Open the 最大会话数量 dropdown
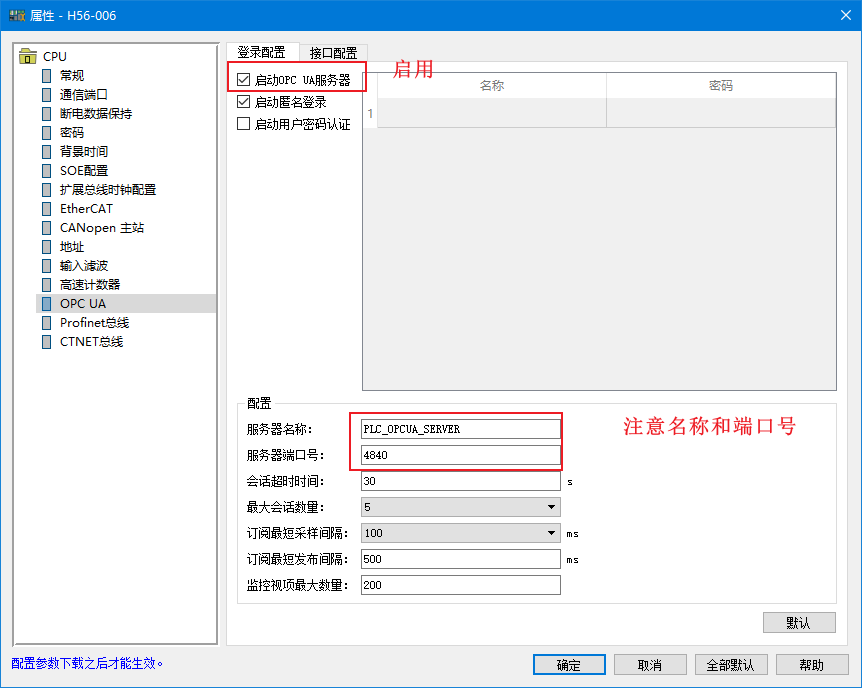 coord(461,507)
